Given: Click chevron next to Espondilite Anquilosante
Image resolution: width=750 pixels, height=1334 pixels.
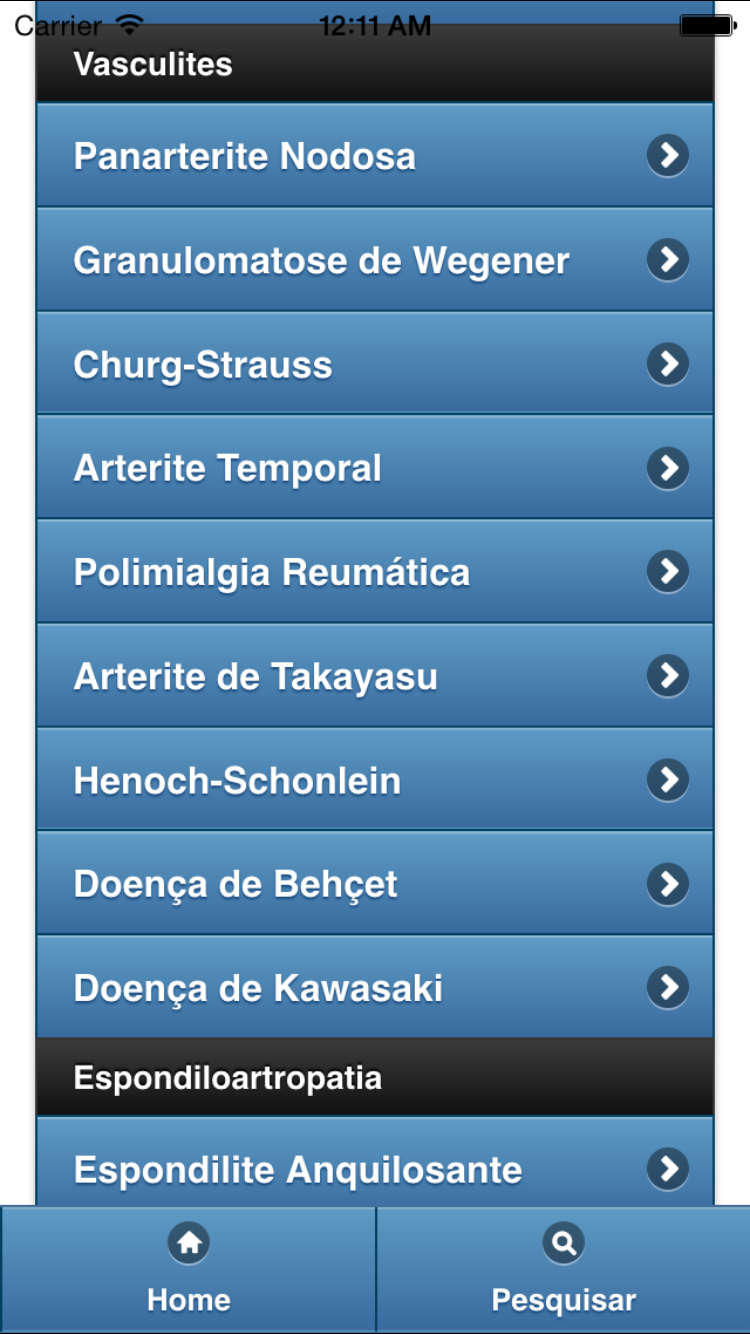Looking at the screenshot, I should click(668, 1168).
